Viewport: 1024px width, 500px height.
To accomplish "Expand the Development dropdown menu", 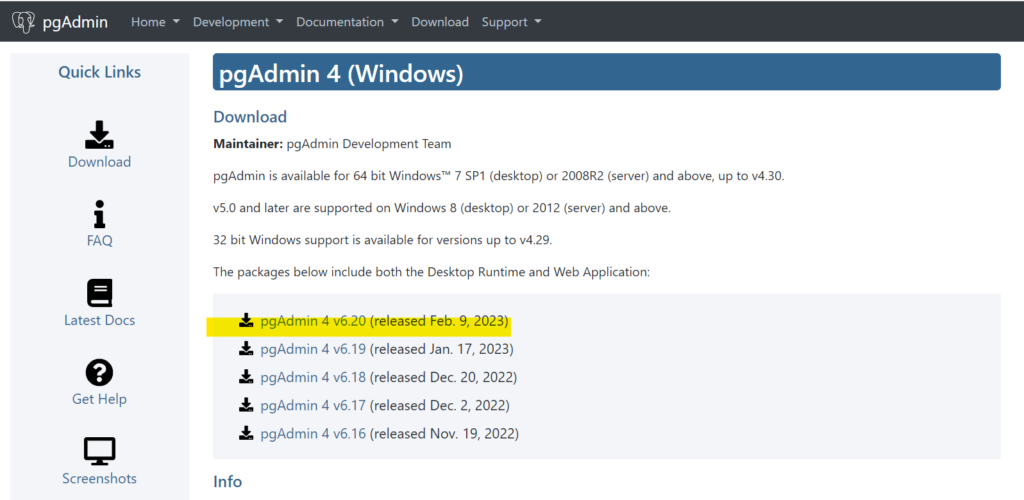I will pyautogui.click(x=238, y=22).
